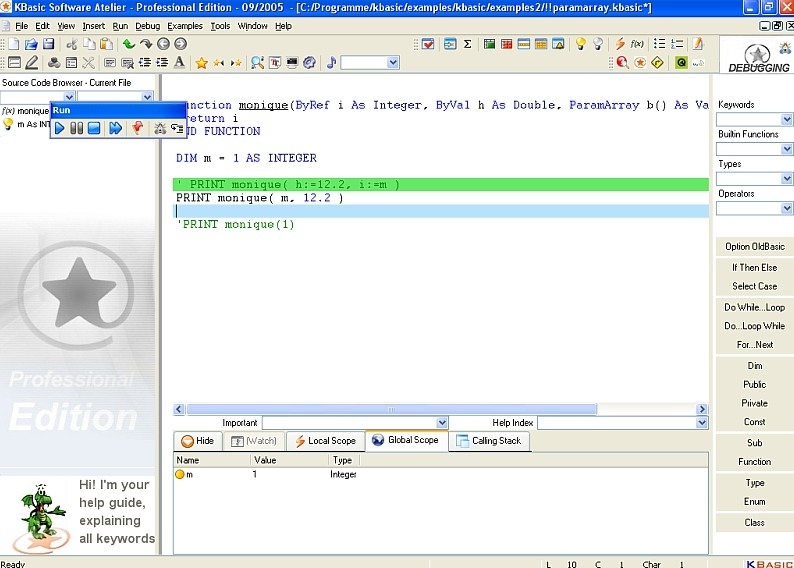Open the Tools menu
The width and height of the screenshot is (794, 568).
click(220, 26)
